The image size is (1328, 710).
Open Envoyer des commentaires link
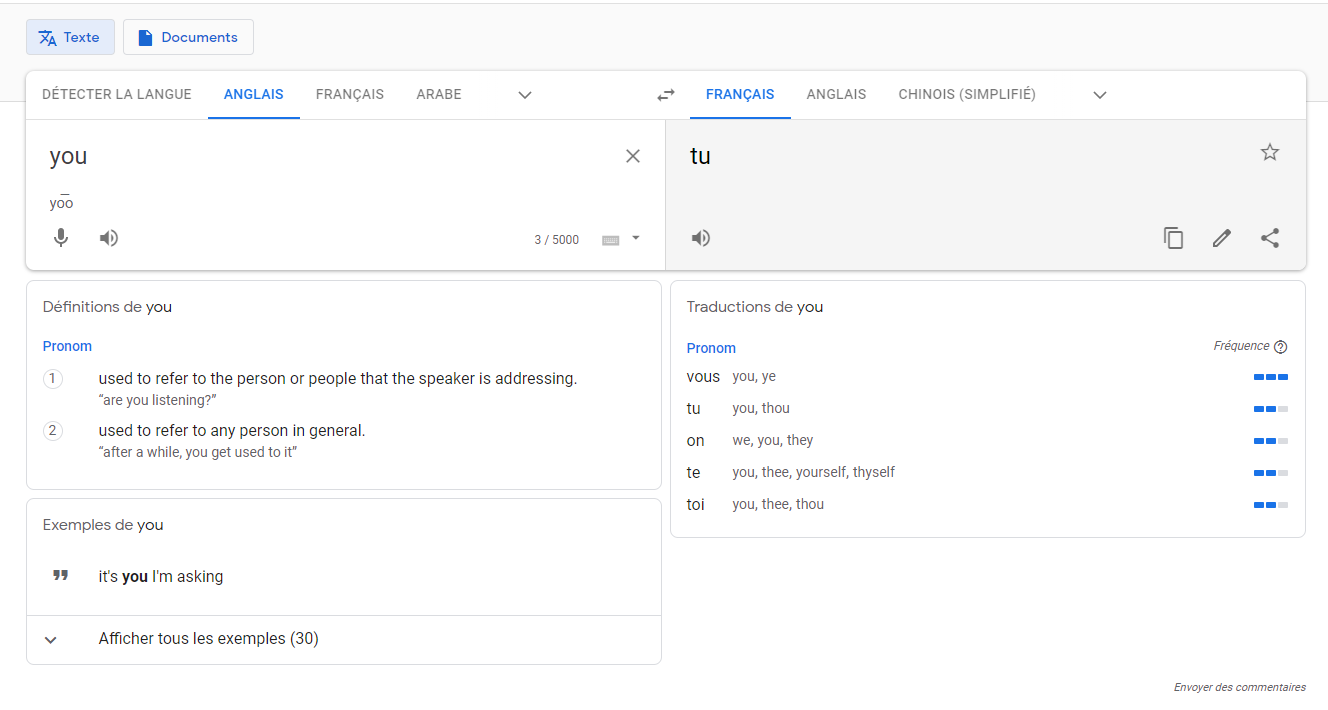(x=1240, y=688)
